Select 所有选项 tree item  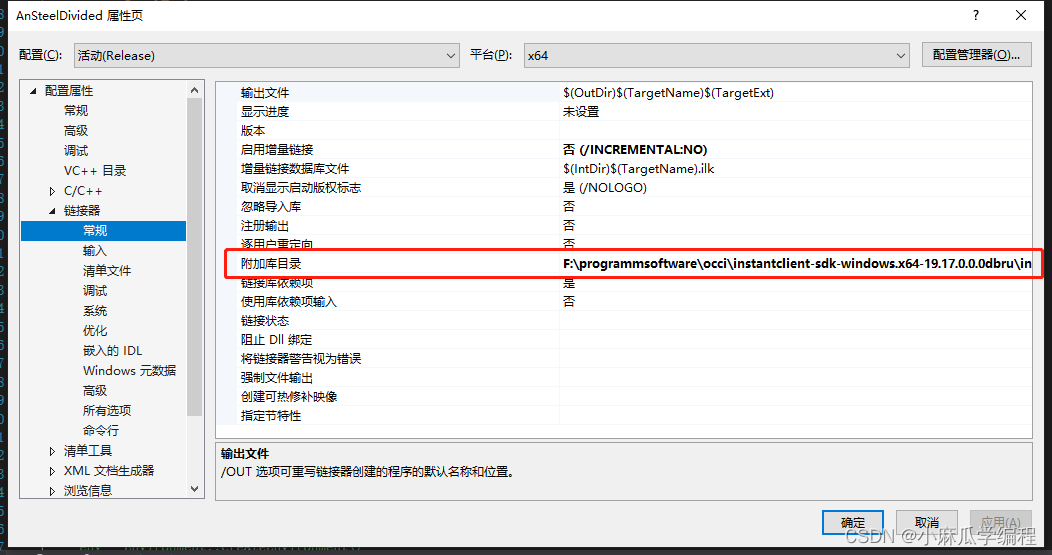point(107,411)
